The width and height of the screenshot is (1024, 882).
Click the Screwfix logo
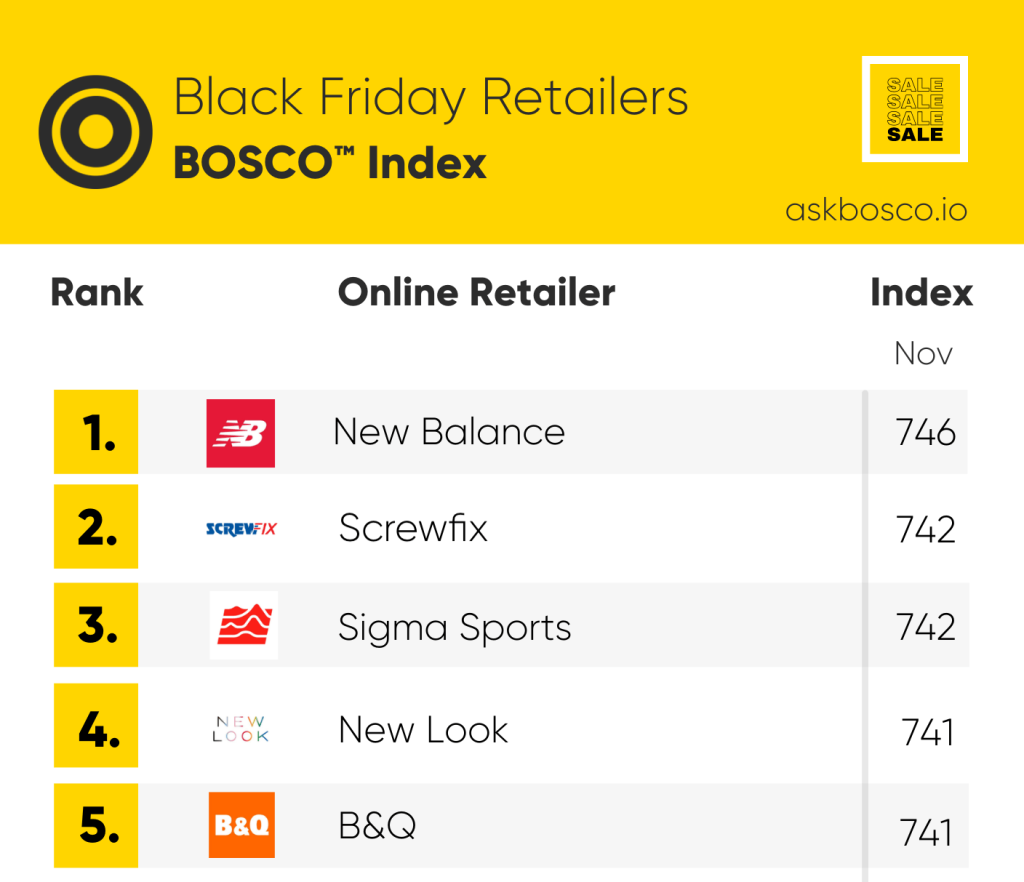click(240, 529)
